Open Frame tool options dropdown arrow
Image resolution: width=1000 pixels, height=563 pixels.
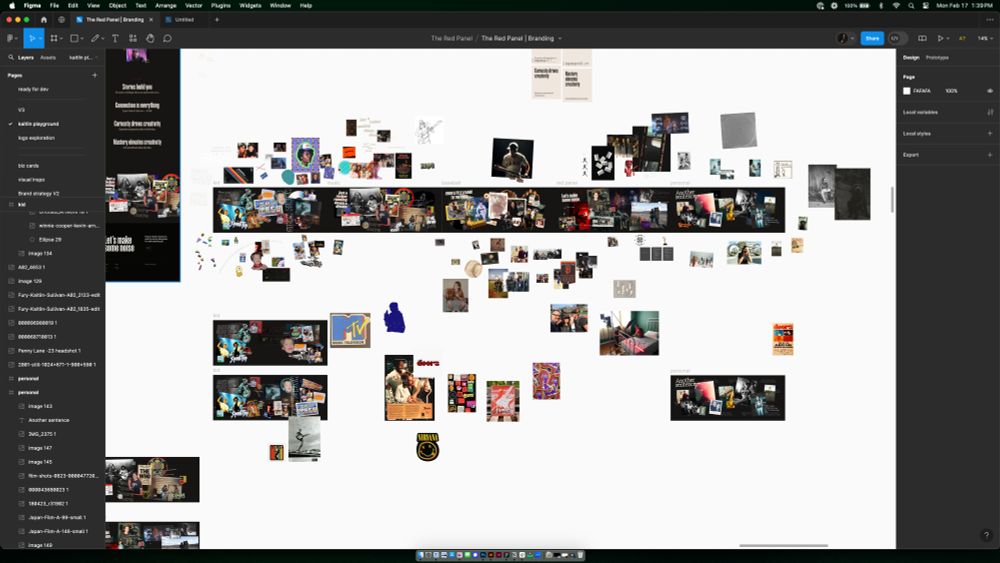tap(61, 38)
